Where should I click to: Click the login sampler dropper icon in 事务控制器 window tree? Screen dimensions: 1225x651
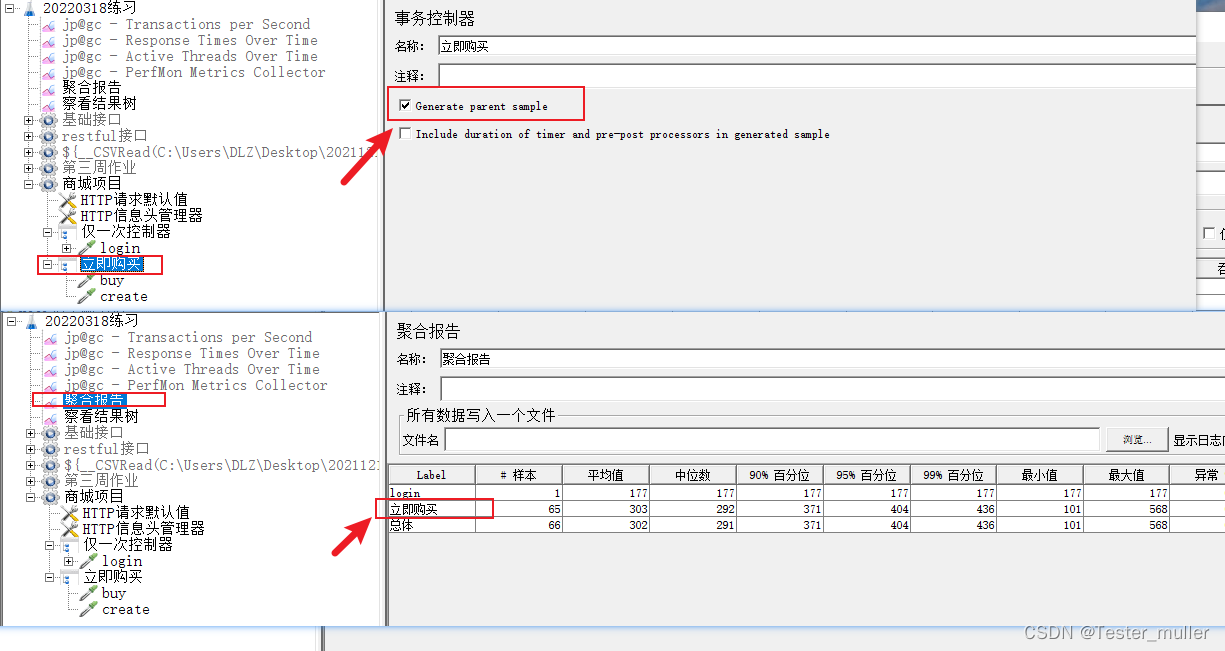click(x=87, y=248)
